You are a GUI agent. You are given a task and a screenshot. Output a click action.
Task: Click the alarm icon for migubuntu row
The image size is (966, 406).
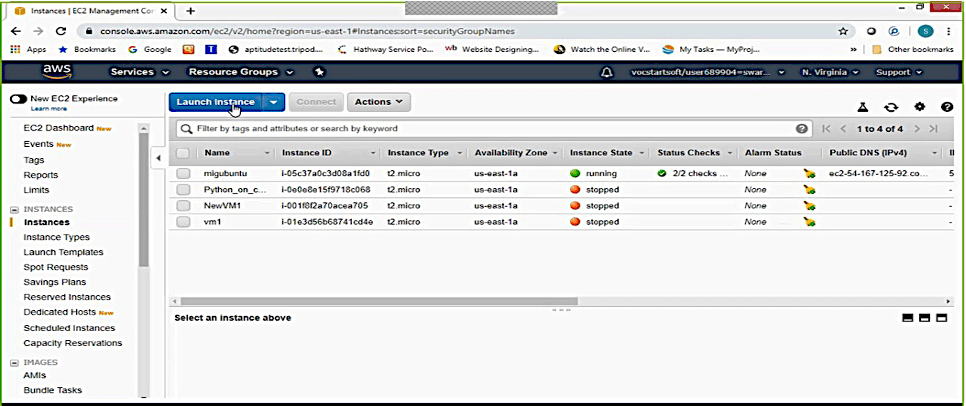(809, 173)
